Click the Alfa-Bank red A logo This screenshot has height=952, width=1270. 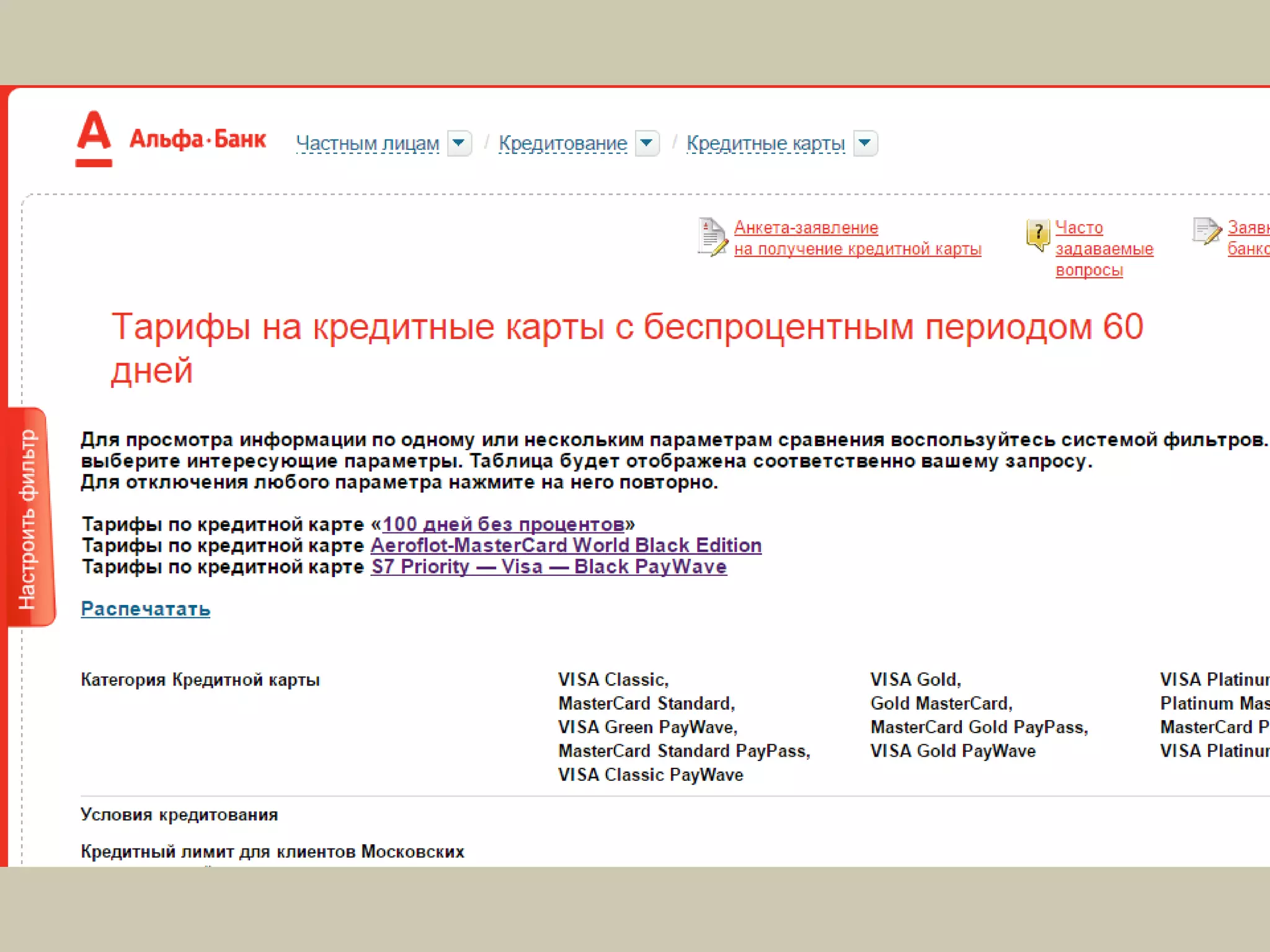click(94, 138)
